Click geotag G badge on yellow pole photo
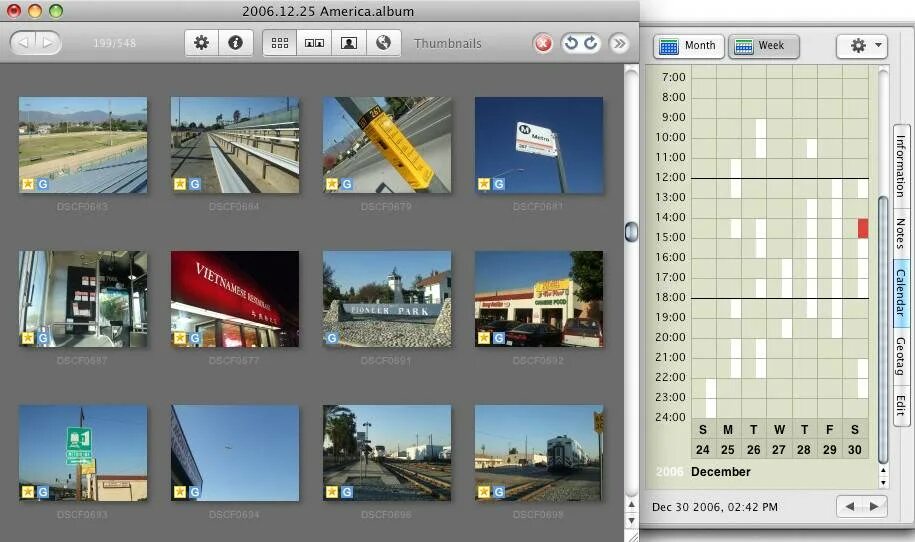This screenshot has height=542, width=915. click(x=347, y=184)
